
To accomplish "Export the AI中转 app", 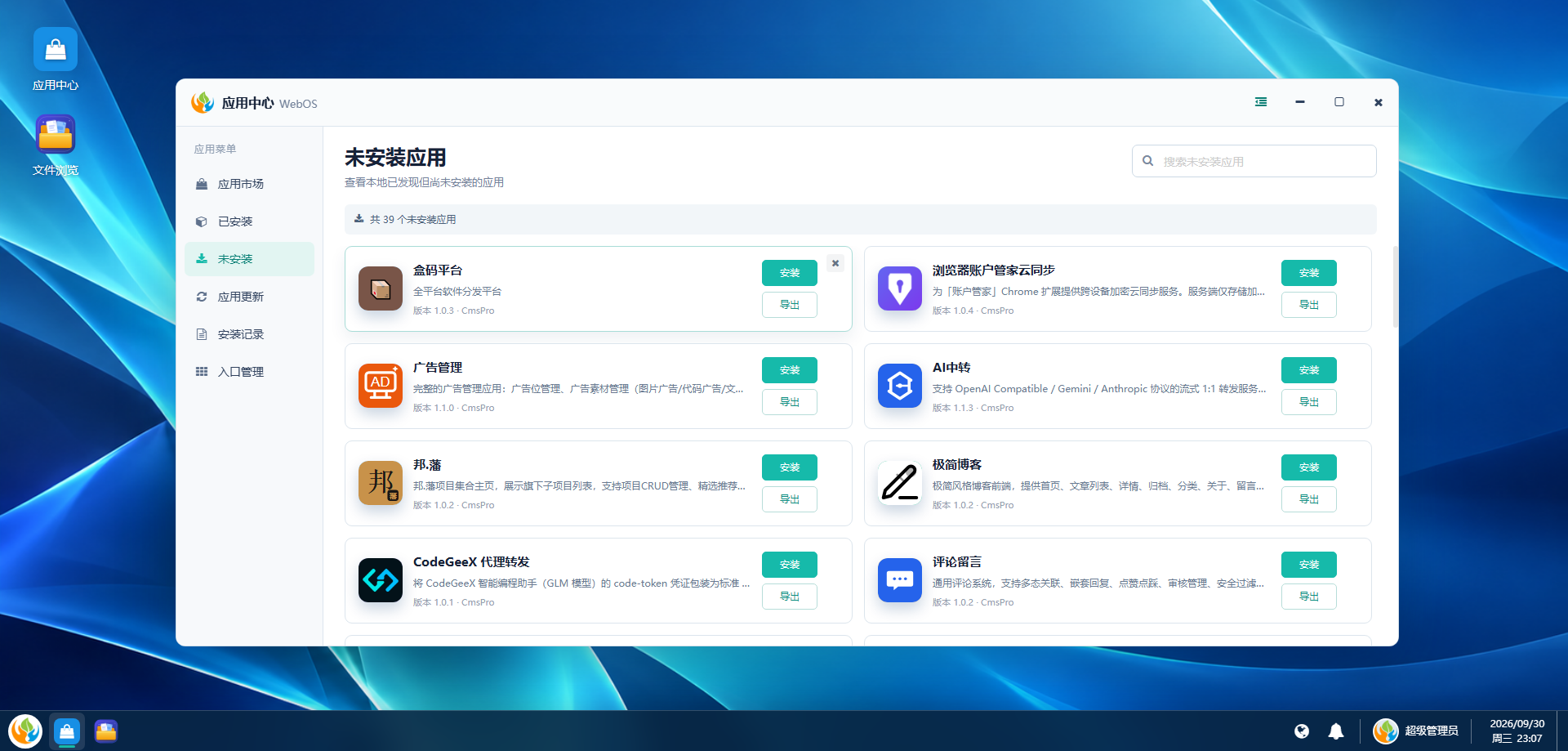I will click(1309, 402).
